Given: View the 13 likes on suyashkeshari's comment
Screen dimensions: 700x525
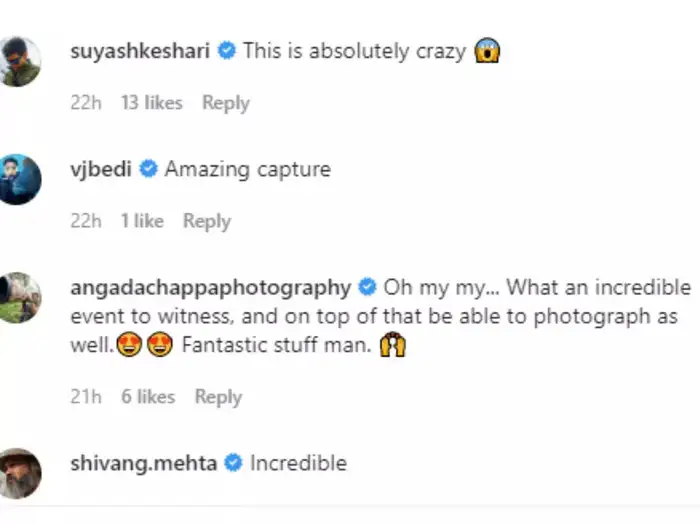Looking at the screenshot, I should (x=152, y=103).
